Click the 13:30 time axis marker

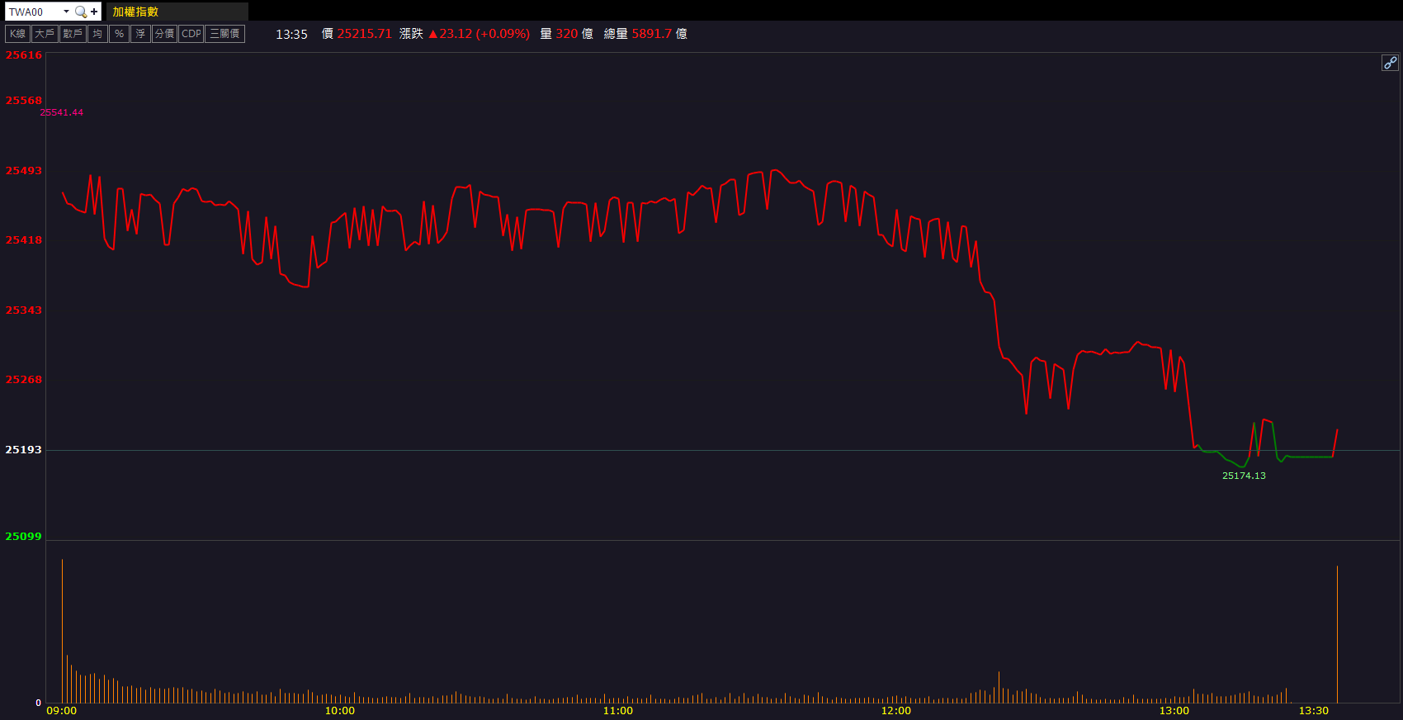[x=1313, y=711]
